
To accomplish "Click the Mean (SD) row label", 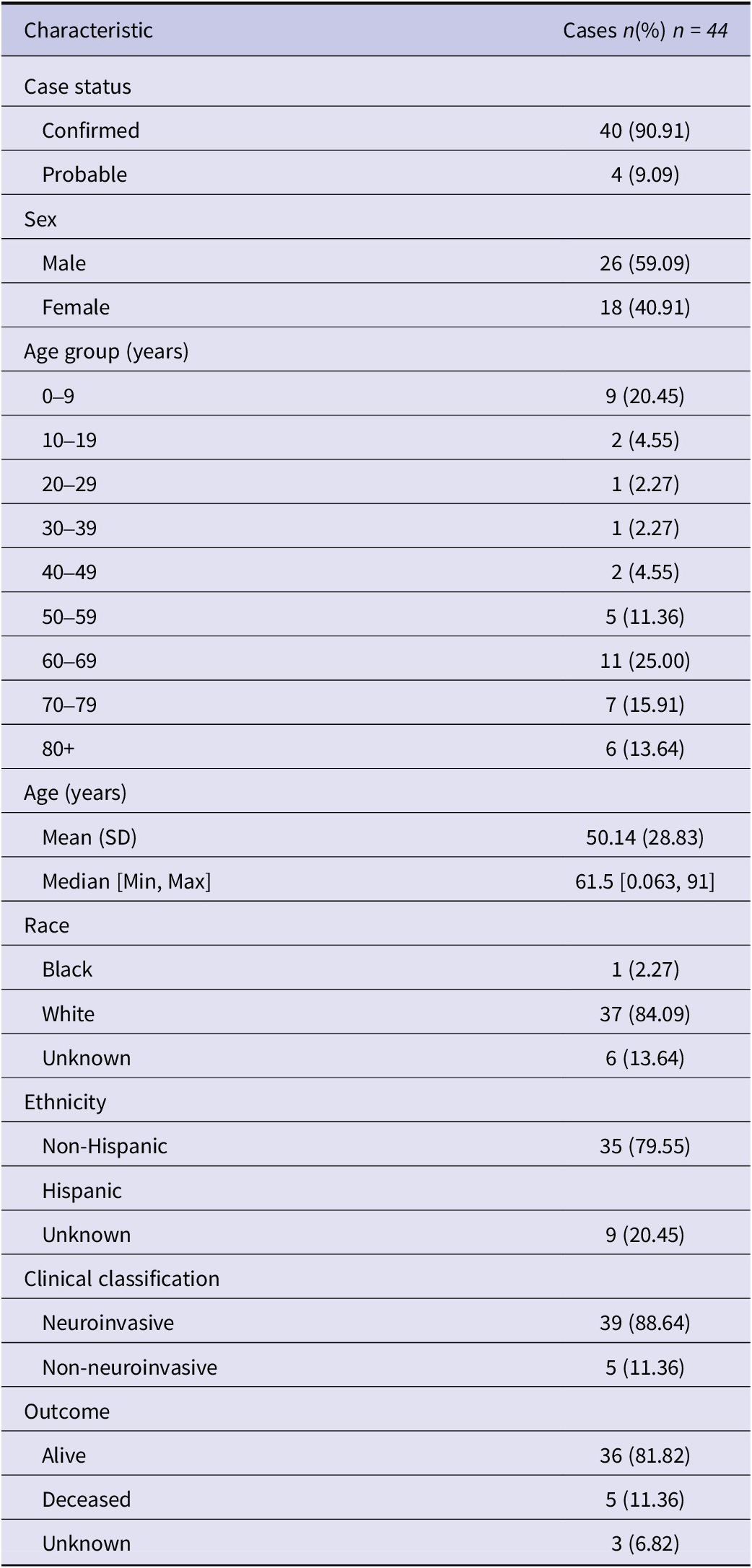I will (89, 837).
